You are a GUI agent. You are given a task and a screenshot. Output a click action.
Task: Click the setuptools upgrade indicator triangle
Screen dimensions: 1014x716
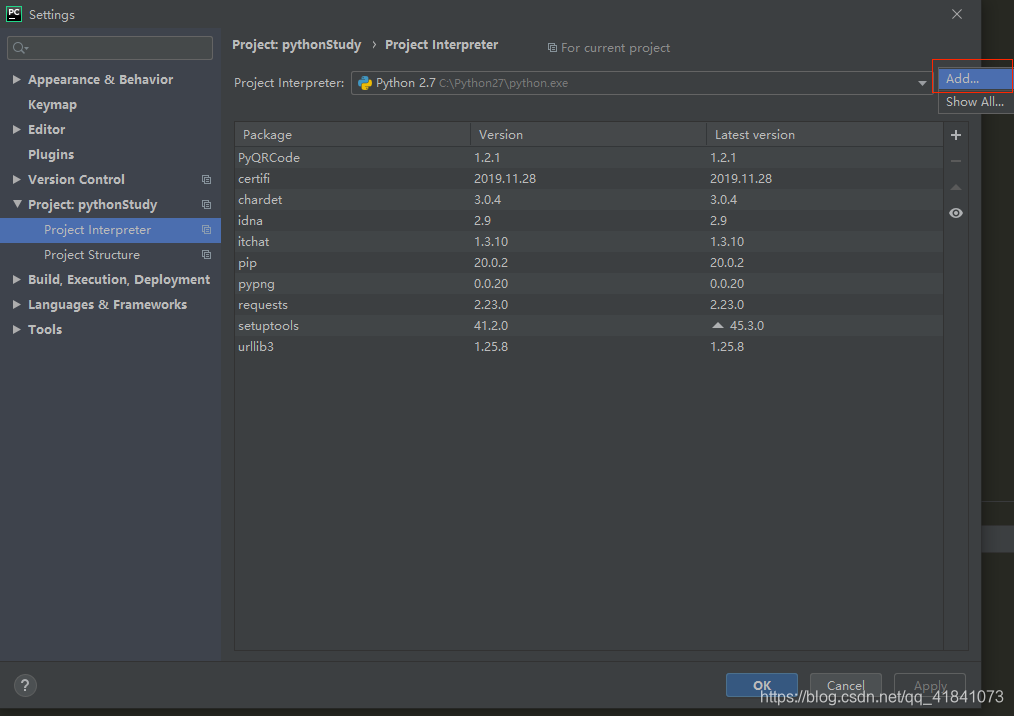click(x=716, y=325)
